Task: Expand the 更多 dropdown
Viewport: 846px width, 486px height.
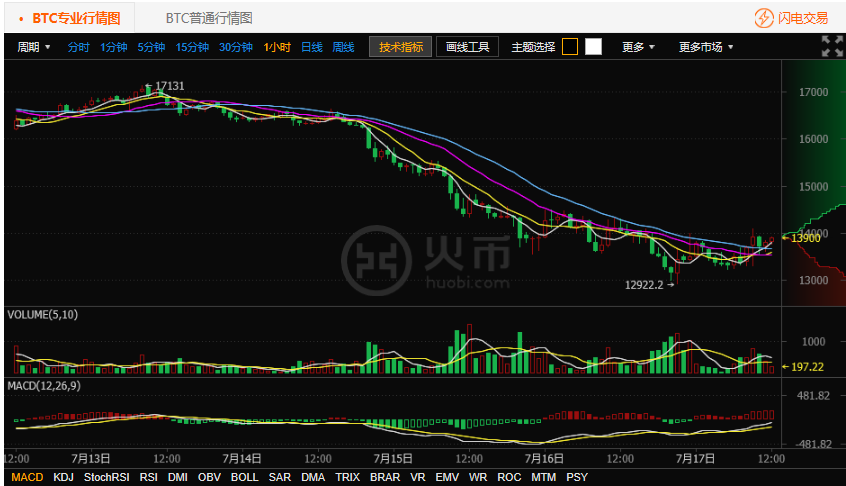Action: click(638, 47)
